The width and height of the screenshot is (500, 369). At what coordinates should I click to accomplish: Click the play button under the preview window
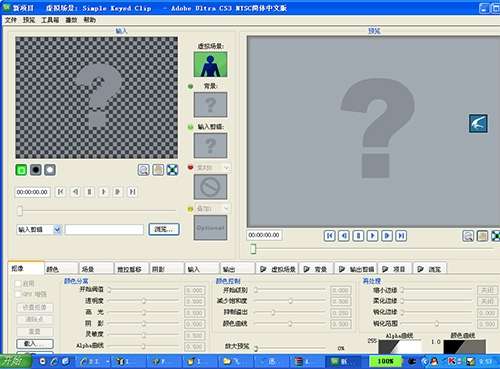point(372,236)
